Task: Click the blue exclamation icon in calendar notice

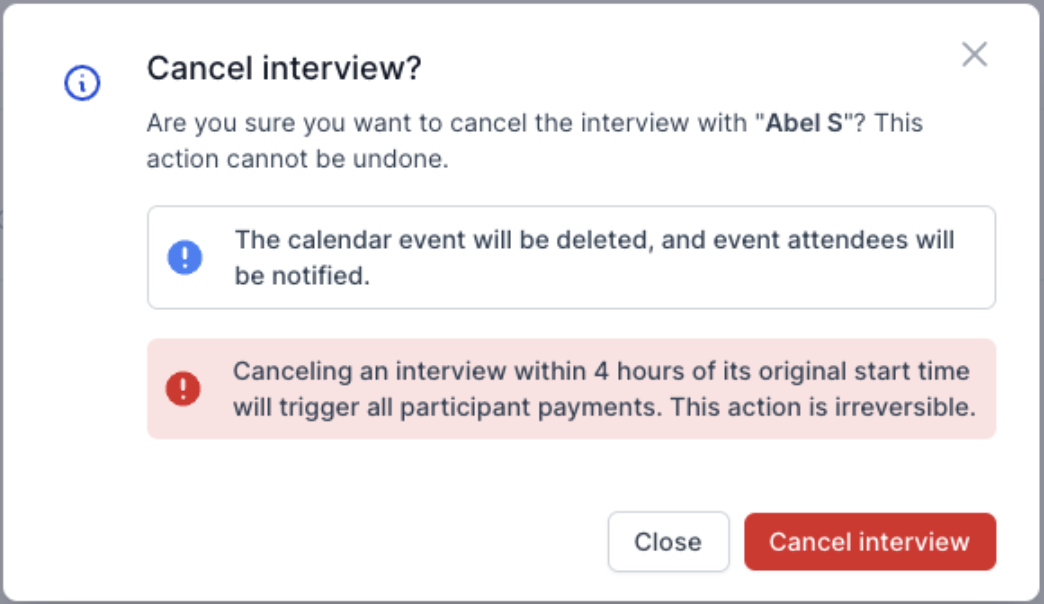Action: pos(184,258)
